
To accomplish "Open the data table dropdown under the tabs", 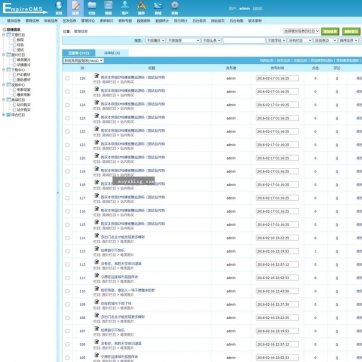I will [x=83, y=61].
